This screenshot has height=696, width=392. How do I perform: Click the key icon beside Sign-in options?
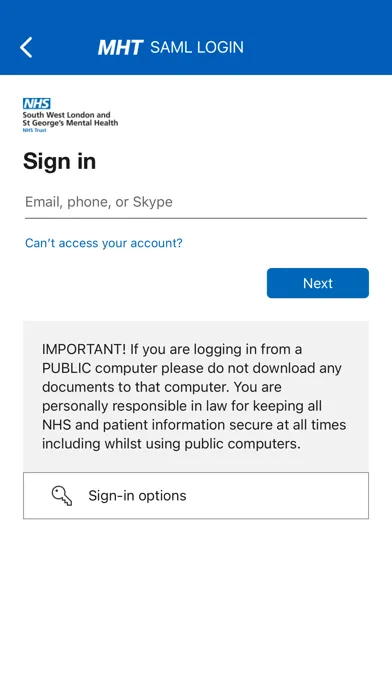pos(62,495)
